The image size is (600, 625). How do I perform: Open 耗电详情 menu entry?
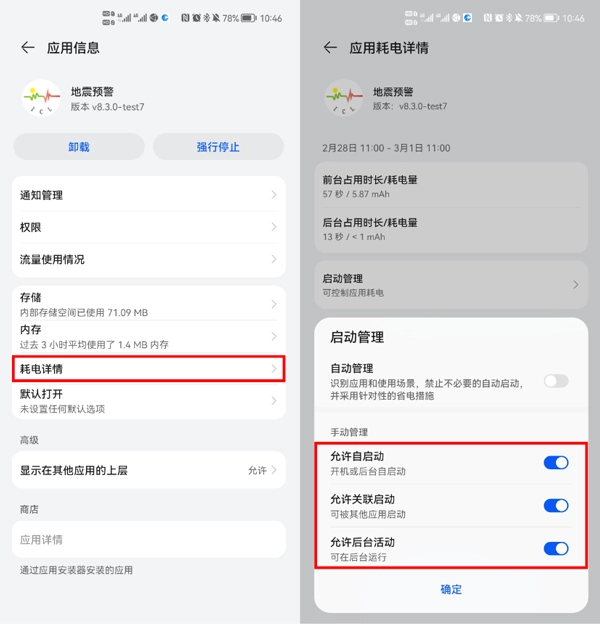pos(148,369)
